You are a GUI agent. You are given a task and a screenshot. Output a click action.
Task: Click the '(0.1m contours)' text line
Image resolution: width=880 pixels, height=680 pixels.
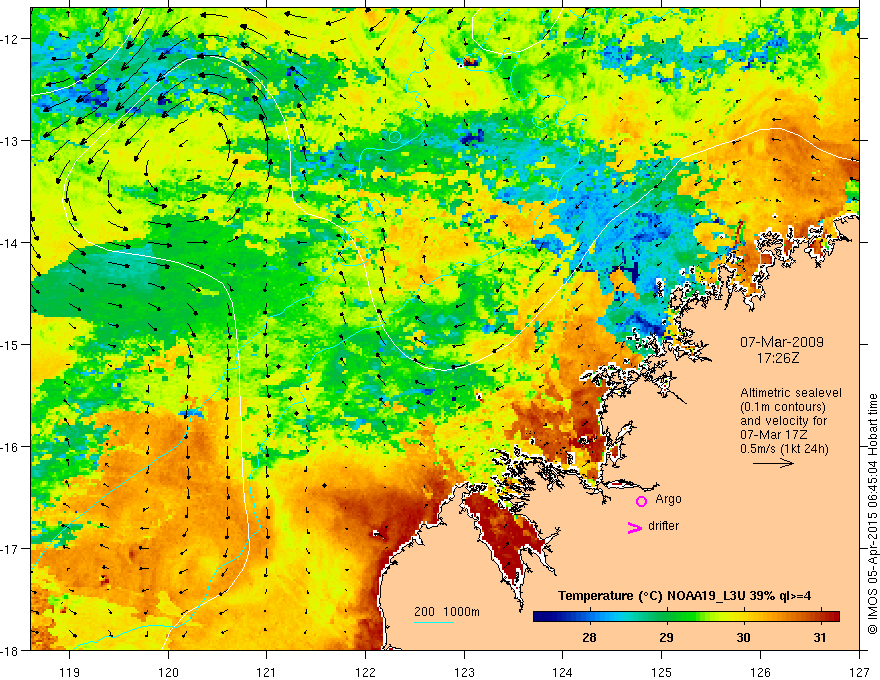tap(783, 407)
